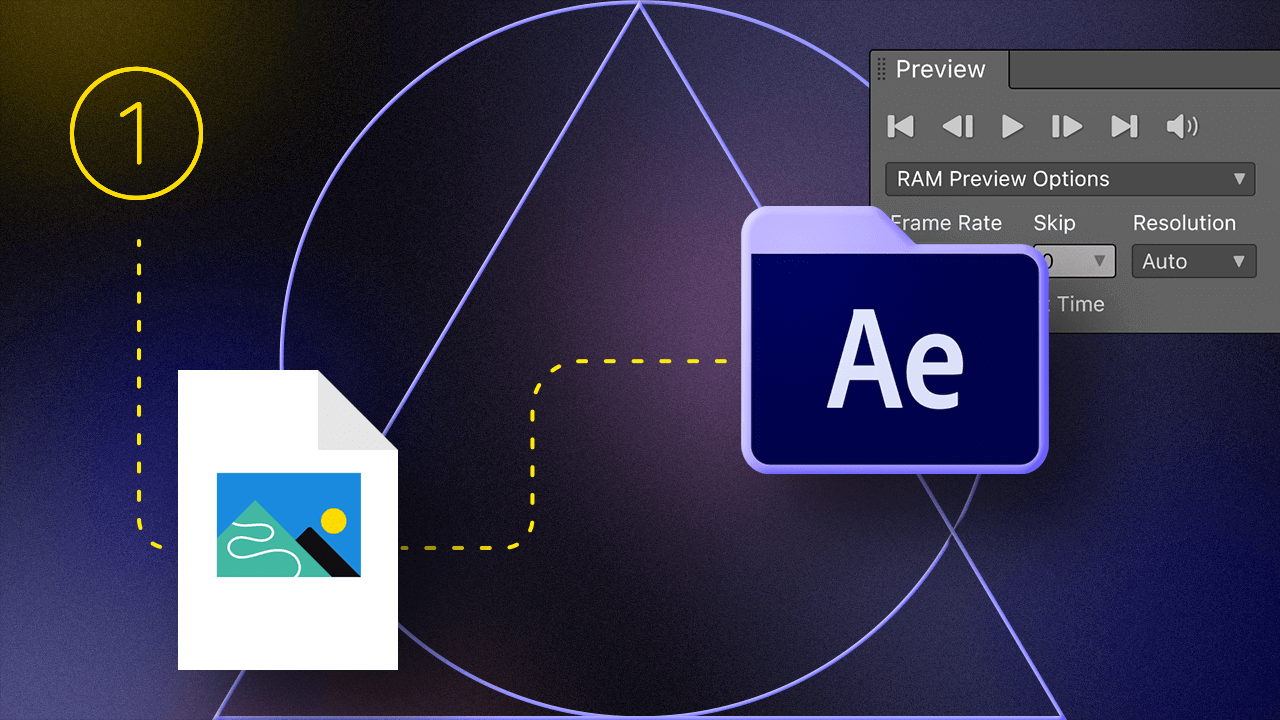Play the preview

1012,126
